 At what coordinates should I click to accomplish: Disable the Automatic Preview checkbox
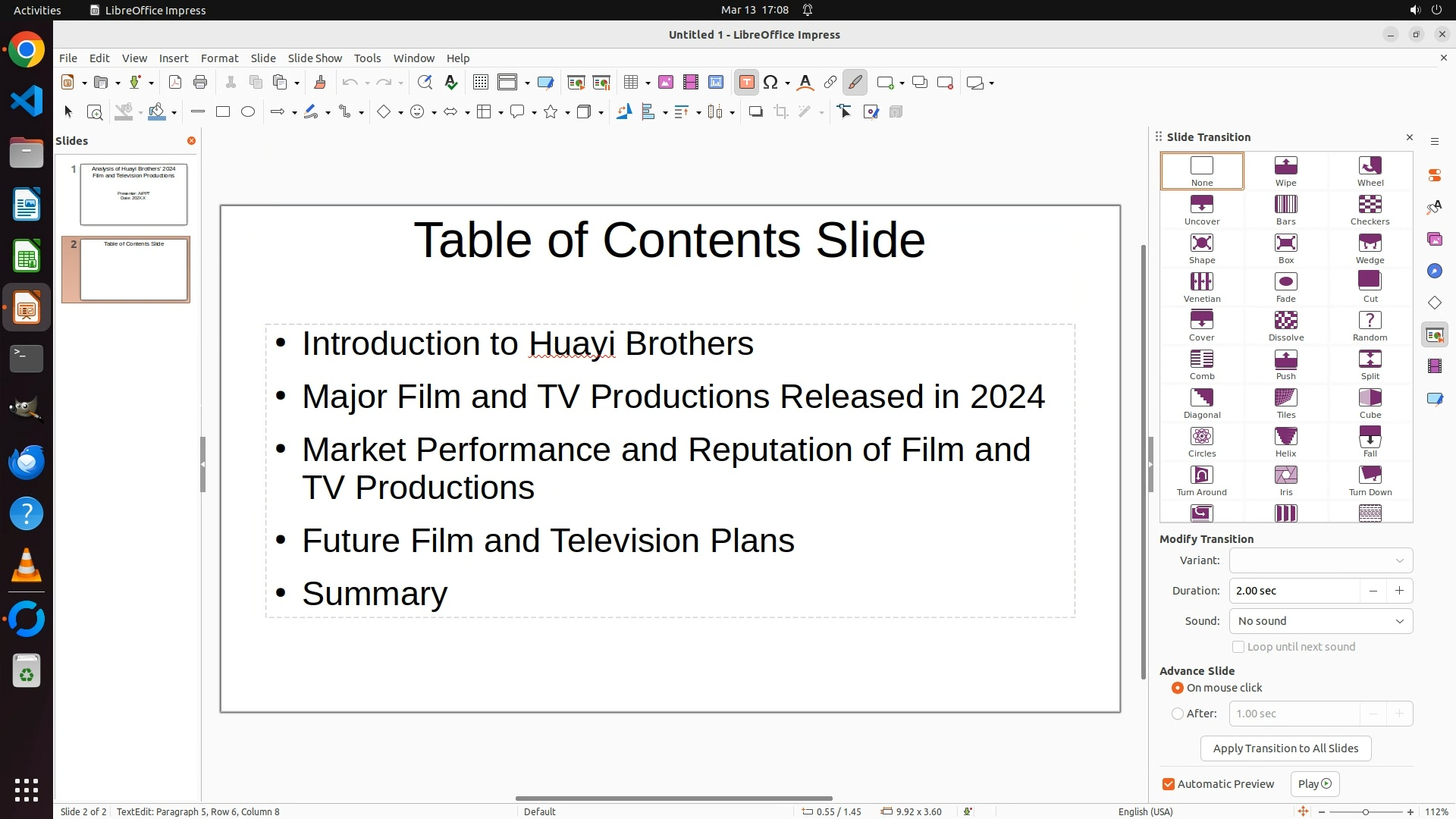1169,784
